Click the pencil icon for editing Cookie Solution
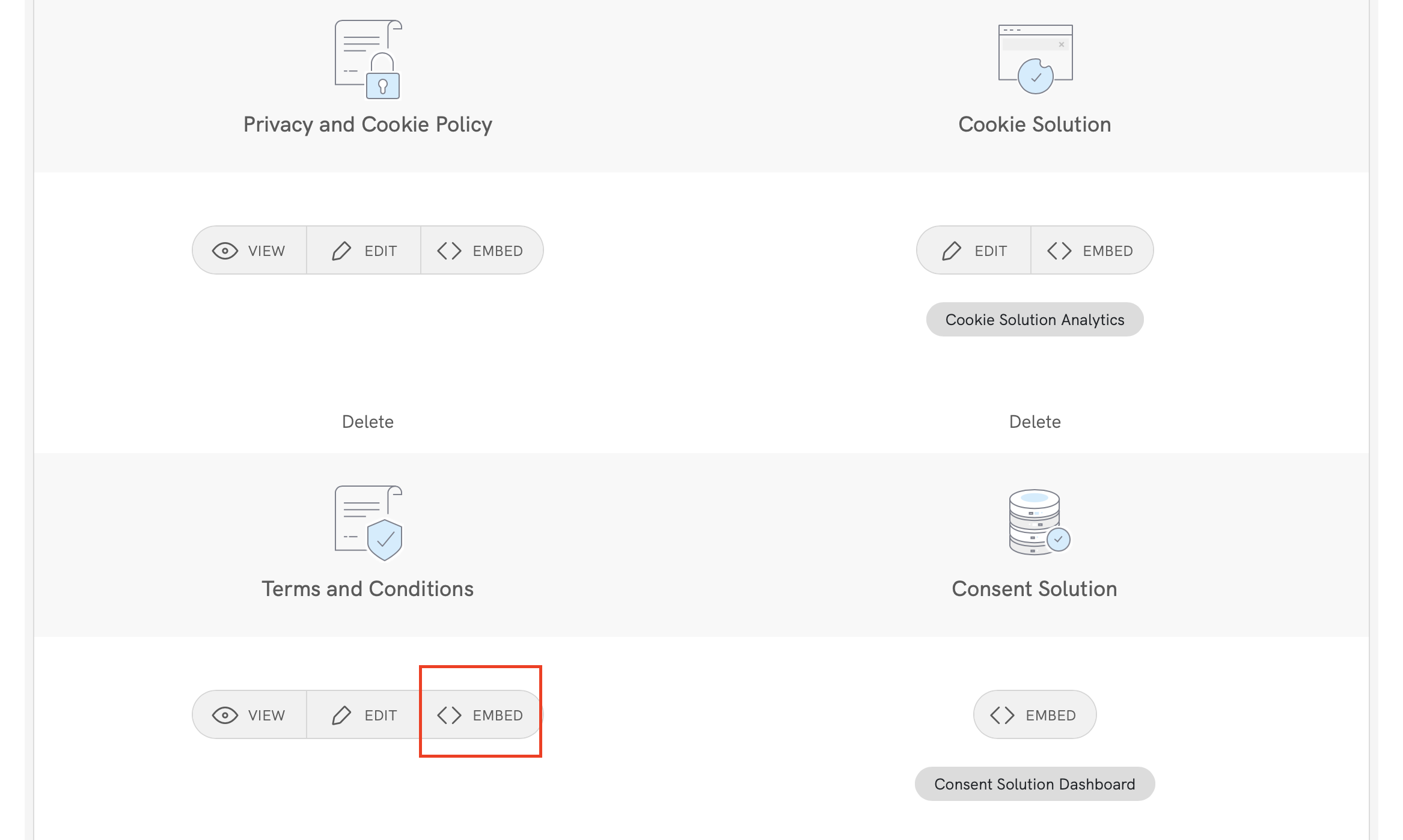This screenshot has height=840, width=1403. [953, 250]
